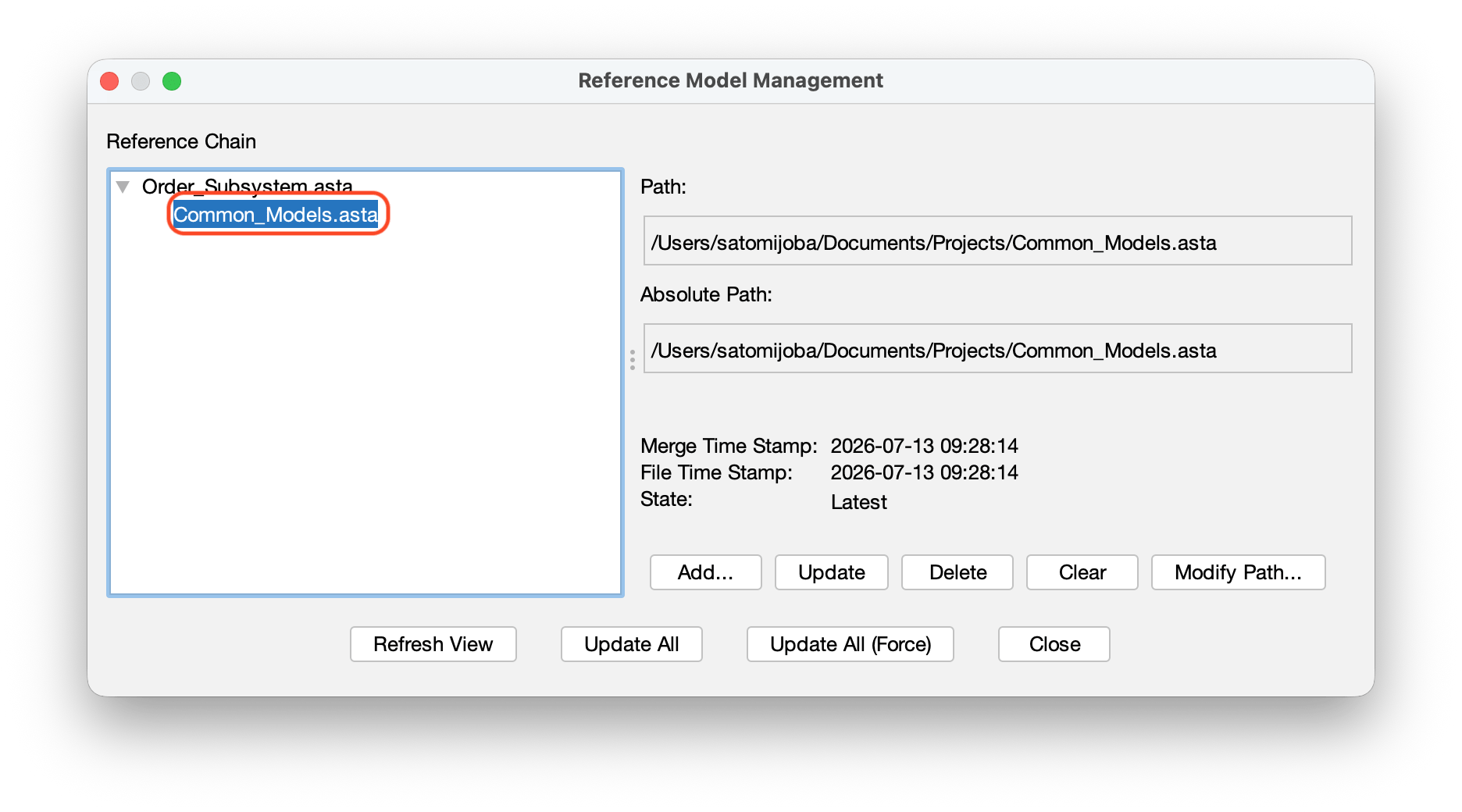Click the Reference Model Management title text
Viewport: 1462px width, 812px height.
730,80
